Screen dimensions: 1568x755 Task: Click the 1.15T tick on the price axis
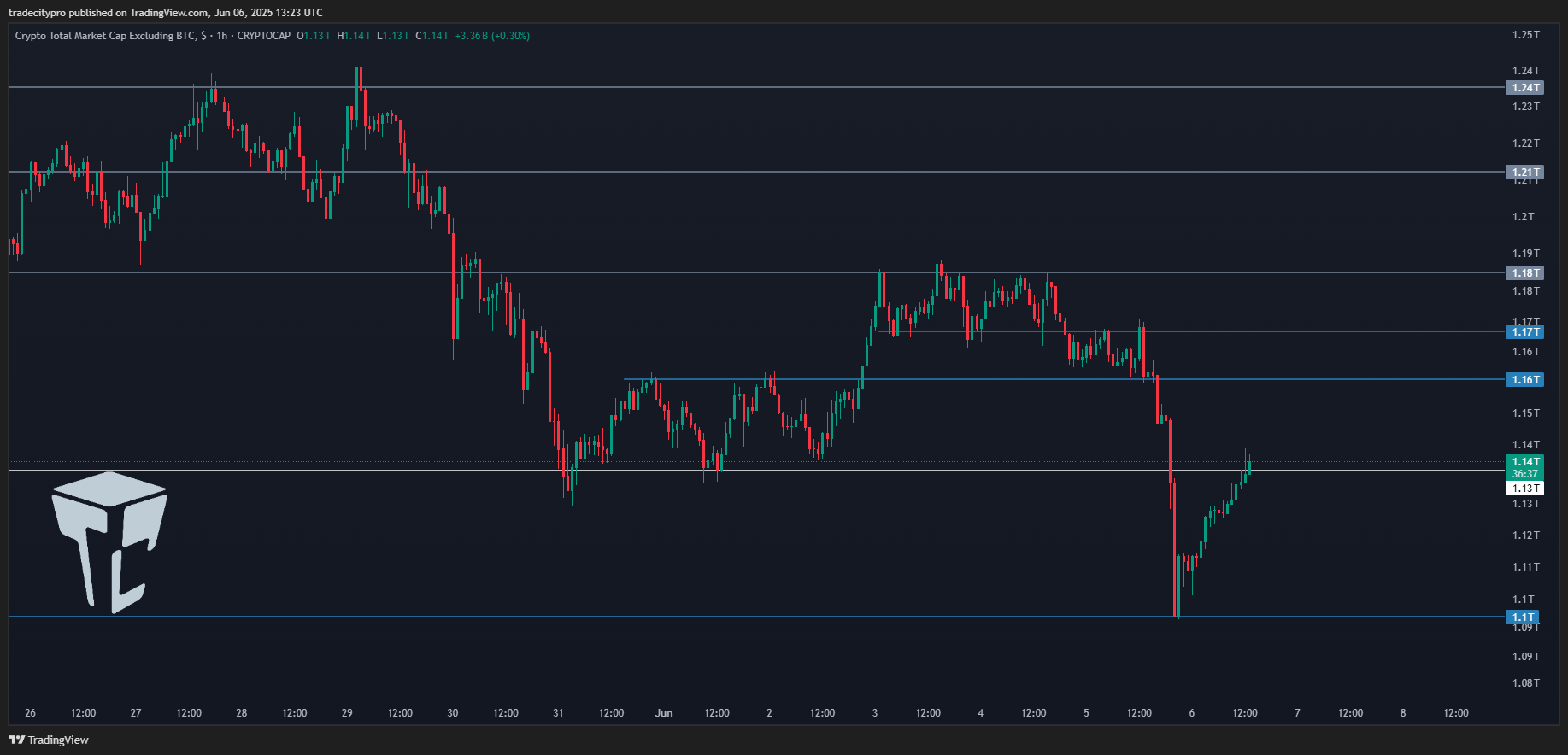click(1525, 413)
